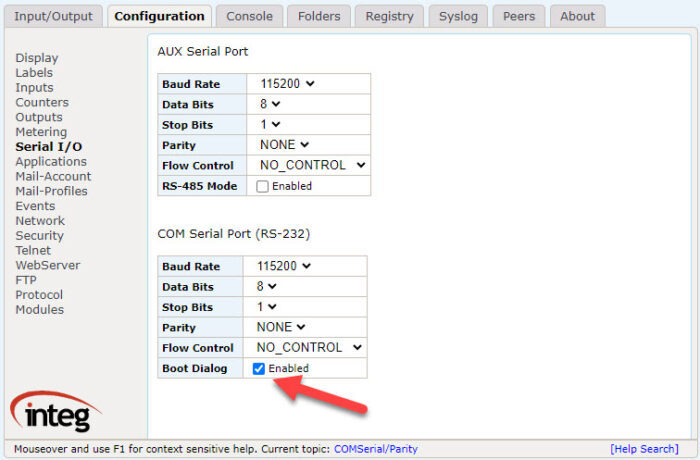Go to the Registry tab

point(389,17)
